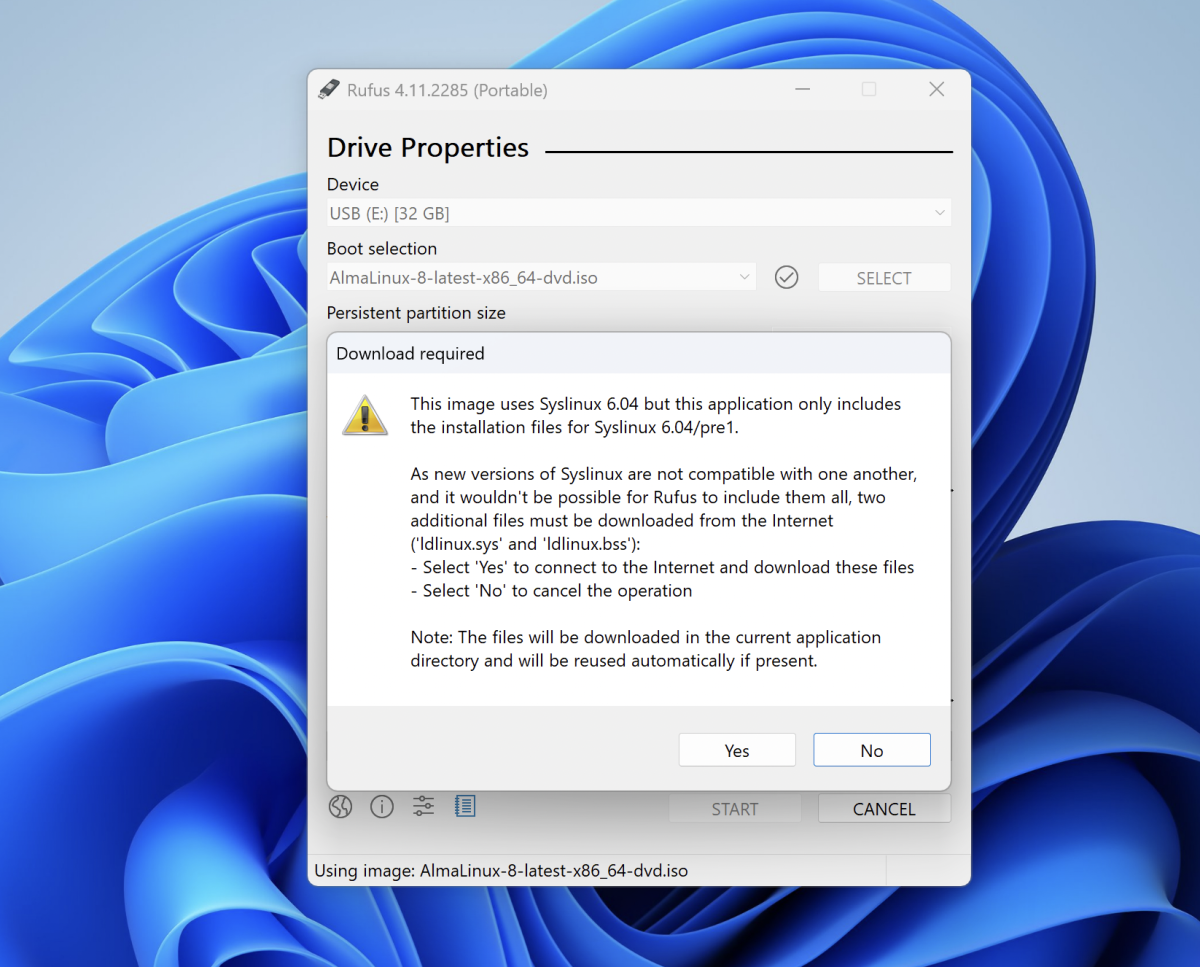Open the language globe icon
This screenshot has width=1200, height=967.
341,807
